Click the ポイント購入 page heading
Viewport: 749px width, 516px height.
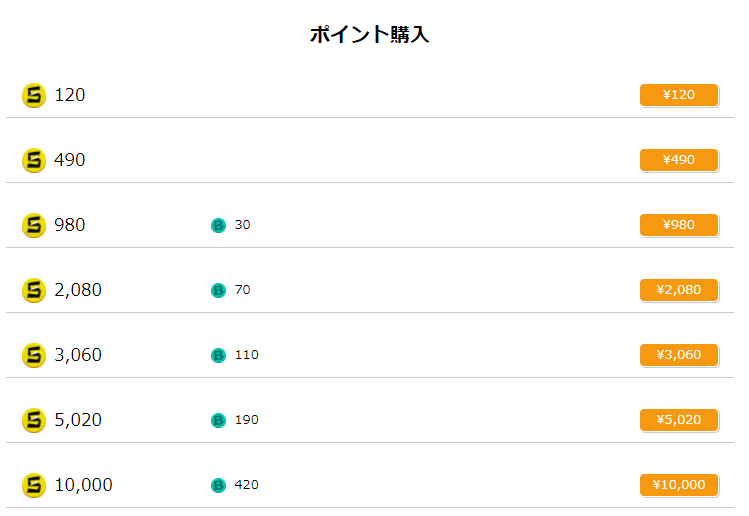(x=369, y=34)
